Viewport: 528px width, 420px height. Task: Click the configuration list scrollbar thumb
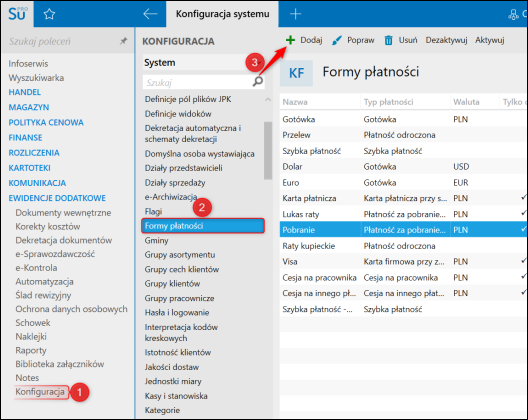click(x=268, y=151)
